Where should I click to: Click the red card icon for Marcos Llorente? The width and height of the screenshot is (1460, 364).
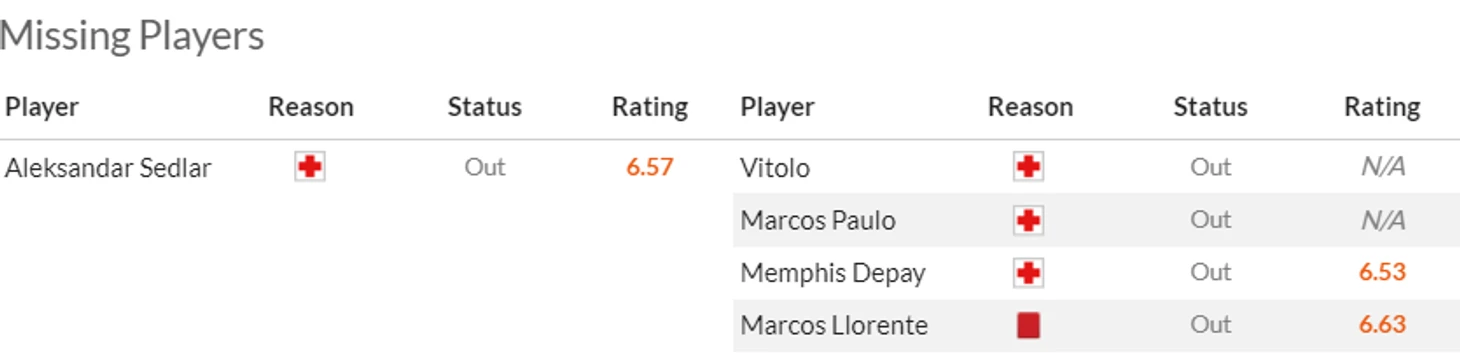point(1028,325)
